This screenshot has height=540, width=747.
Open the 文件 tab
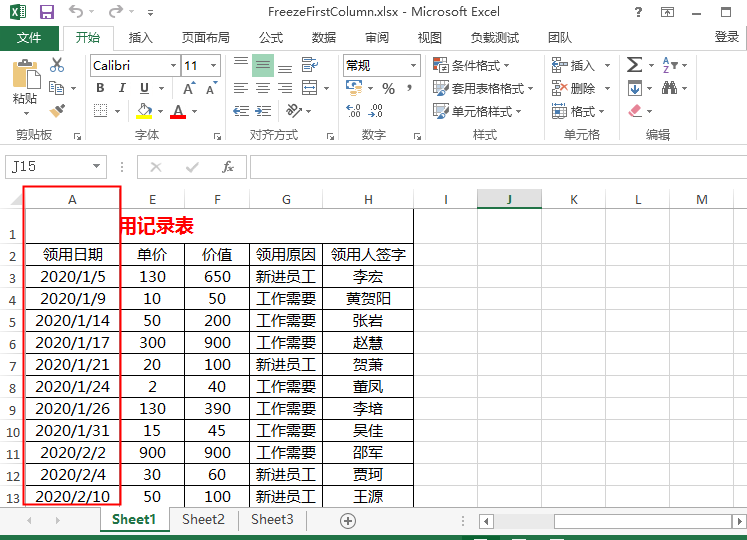29,38
